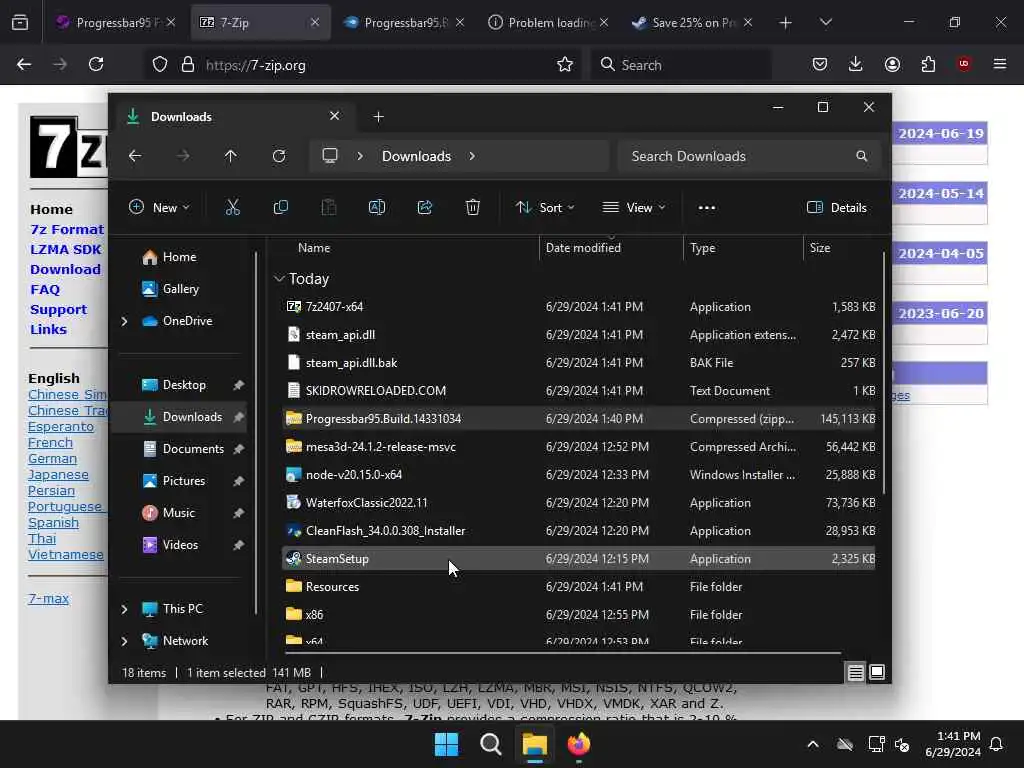Open Firefox downloads panel arrow icon
1024x768 pixels.
(x=856, y=64)
